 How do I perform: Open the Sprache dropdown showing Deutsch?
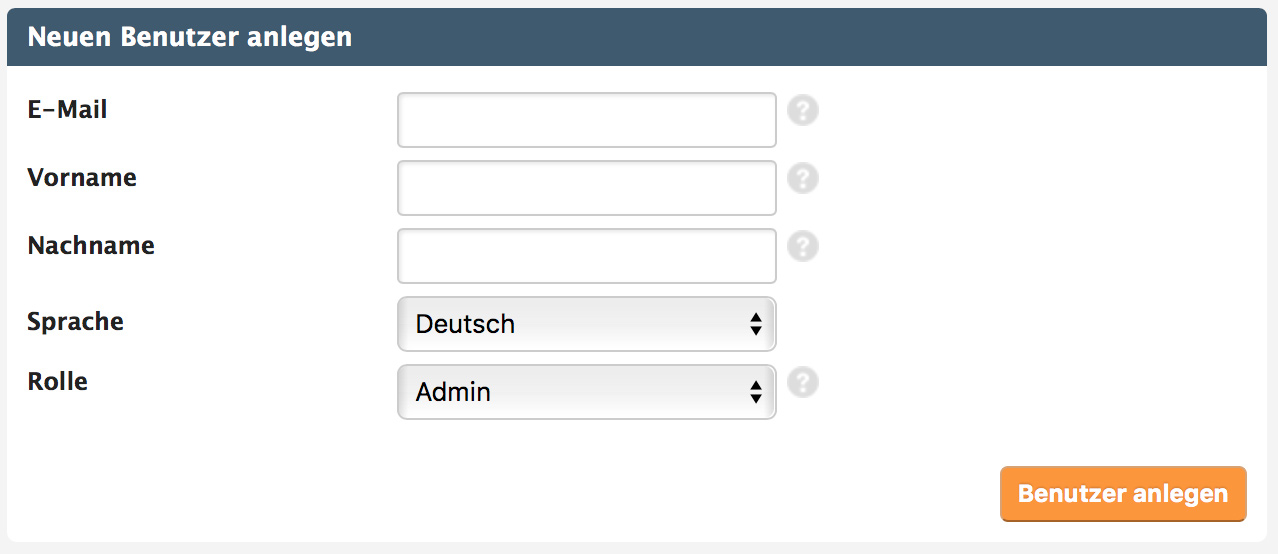pyautogui.click(x=587, y=324)
